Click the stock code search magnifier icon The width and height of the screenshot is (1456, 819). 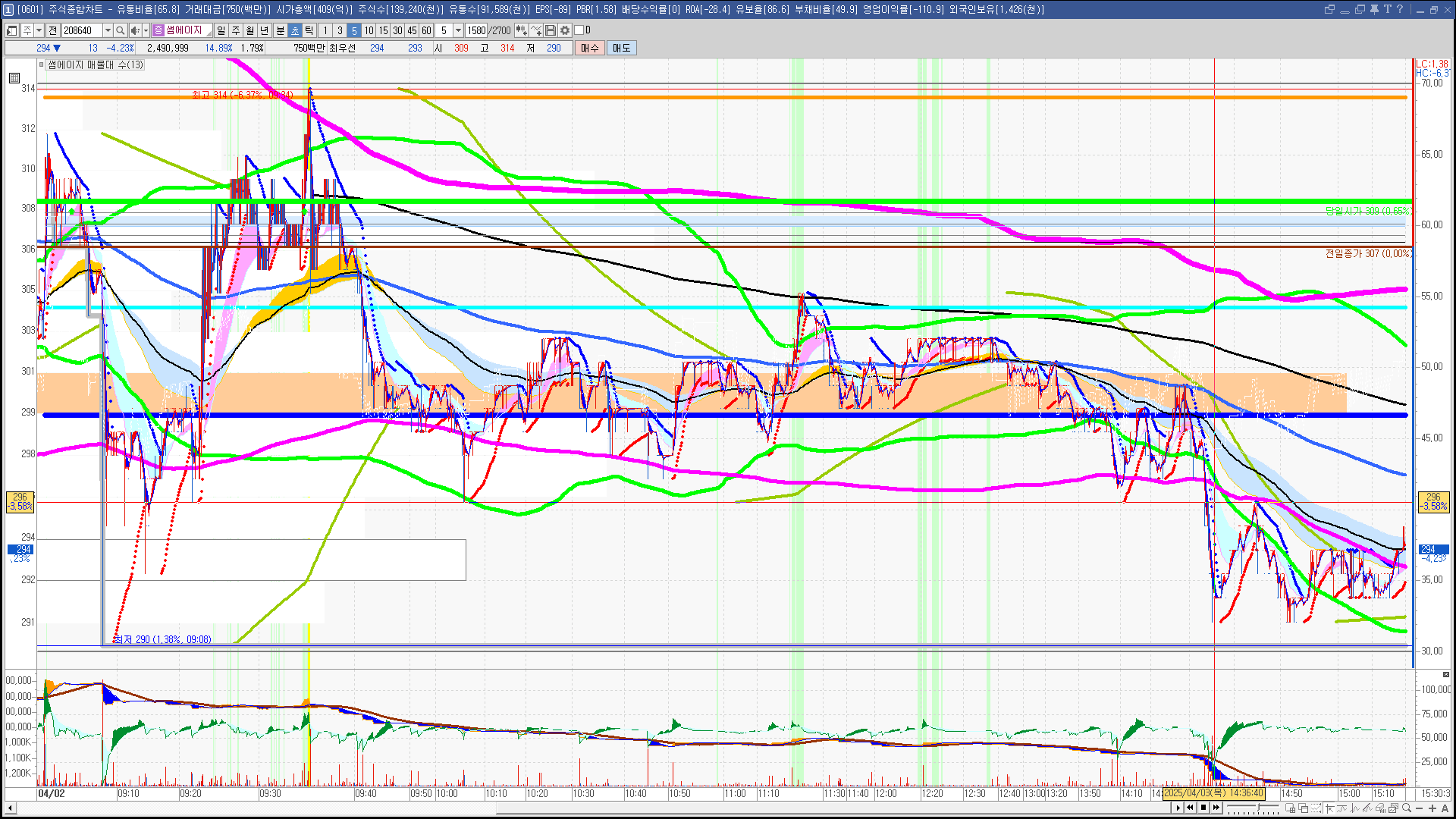pos(121,30)
